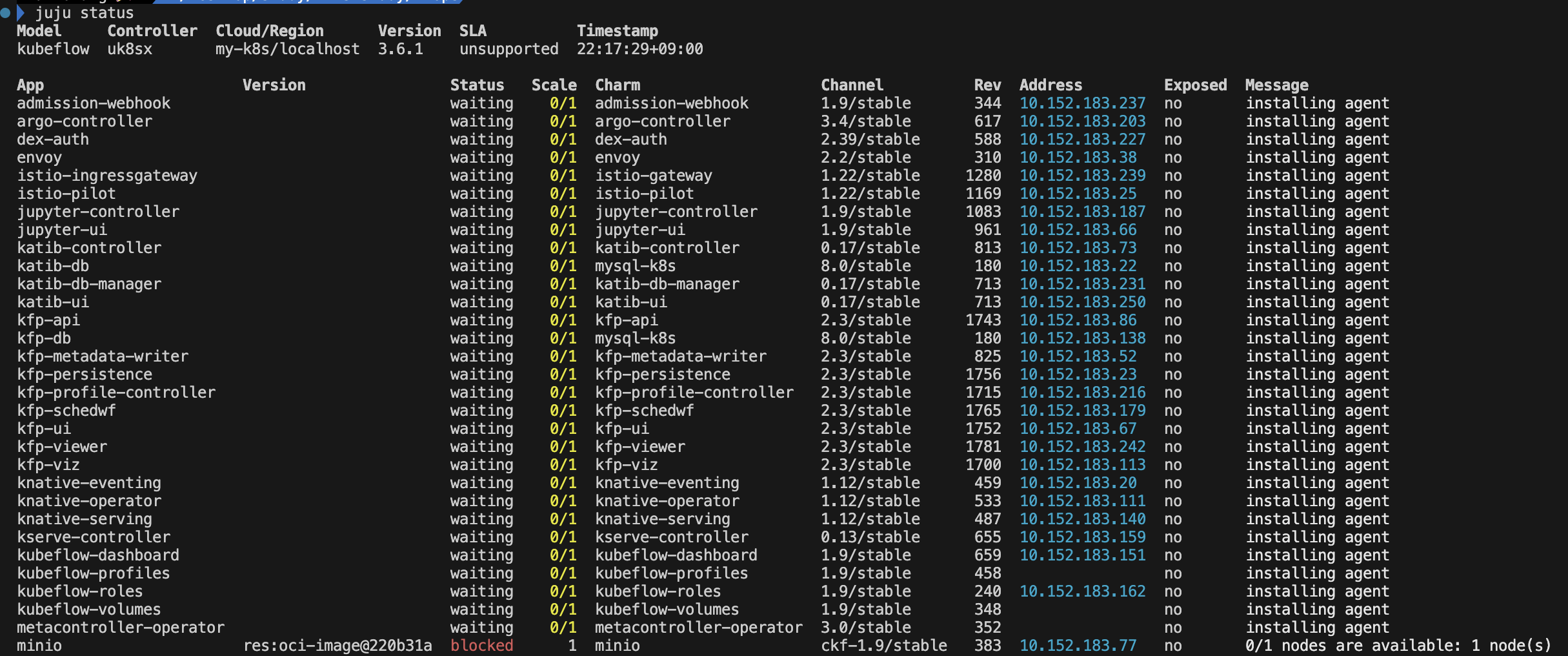Select the 'juju status' command text
The width and height of the screenshot is (1568, 656).
(x=85, y=13)
